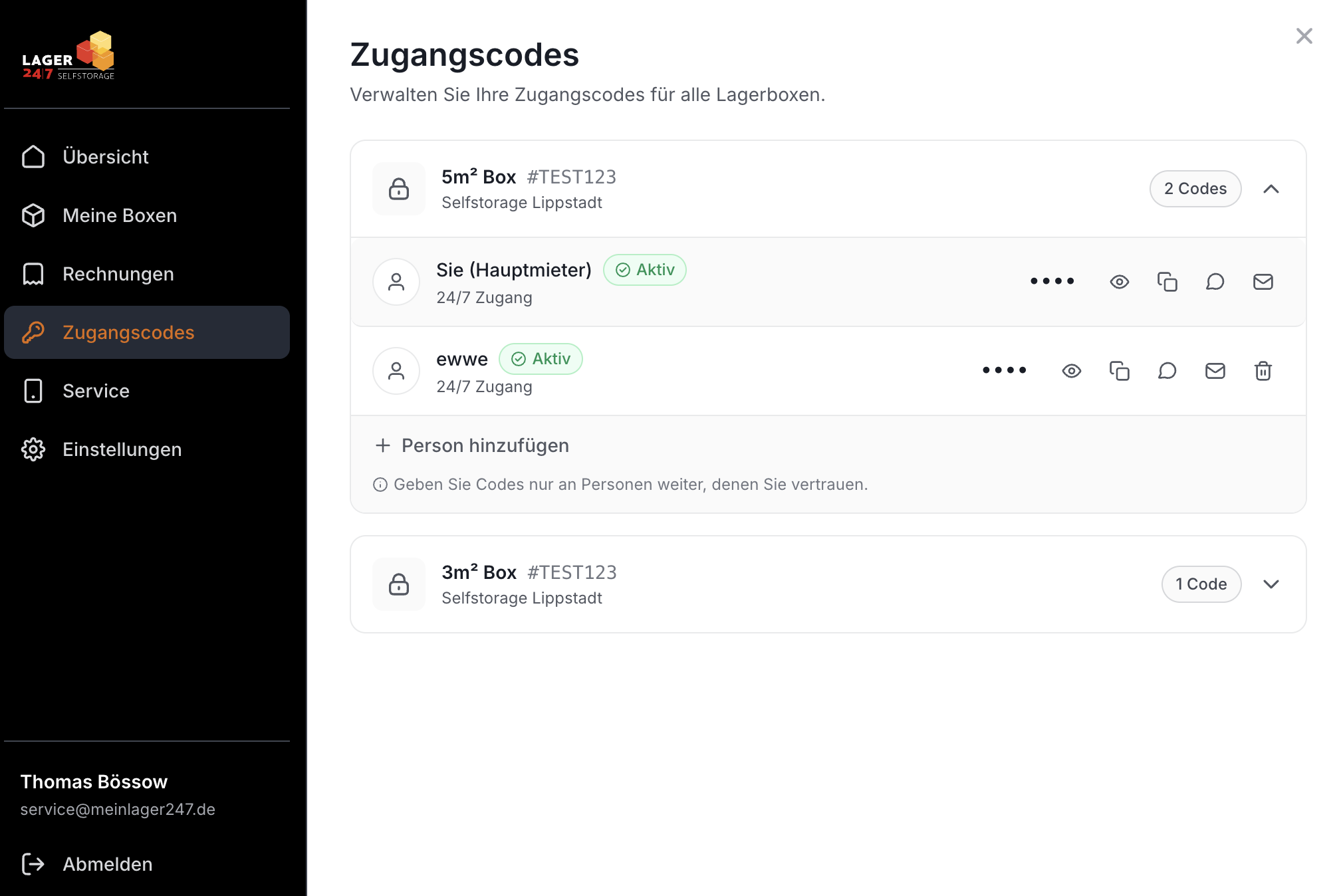Image resolution: width=1343 pixels, height=896 pixels.
Task: Share Sie (Hauptmieter) code via chat icon
Action: tap(1215, 282)
